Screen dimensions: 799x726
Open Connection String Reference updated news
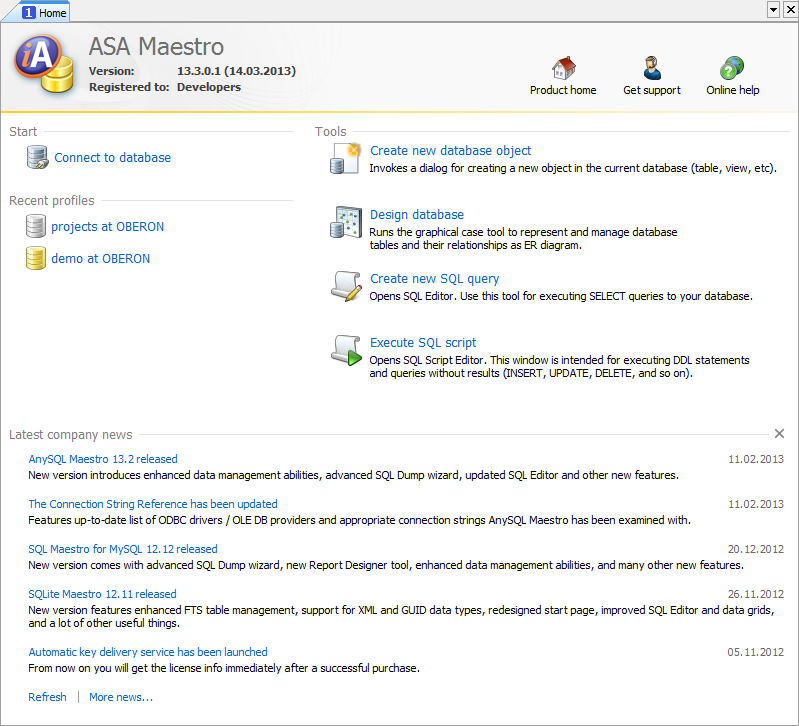pyautogui.click(x=153, y=504)
